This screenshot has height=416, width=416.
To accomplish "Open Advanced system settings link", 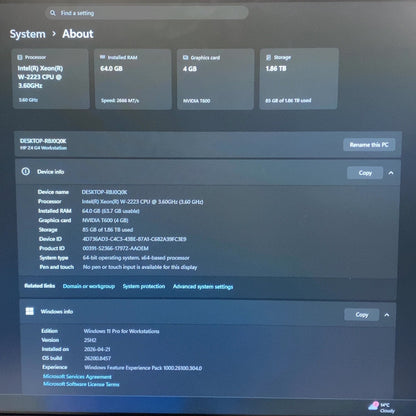I will click(x=203, y=287).
